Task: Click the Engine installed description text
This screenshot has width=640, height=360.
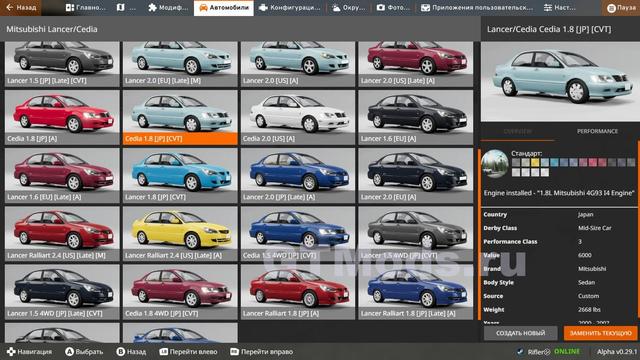Action: click(x=559, y=193)
